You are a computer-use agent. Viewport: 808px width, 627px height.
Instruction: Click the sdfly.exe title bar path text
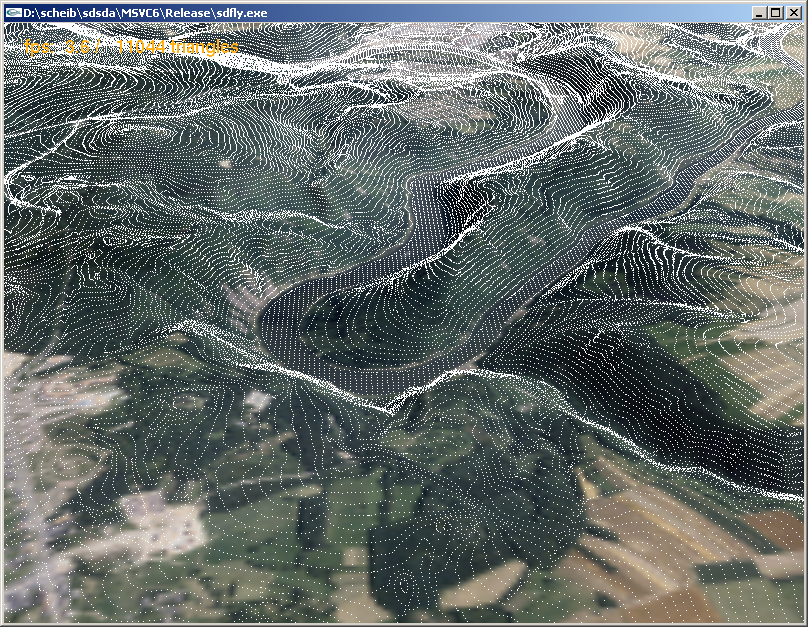145,13
